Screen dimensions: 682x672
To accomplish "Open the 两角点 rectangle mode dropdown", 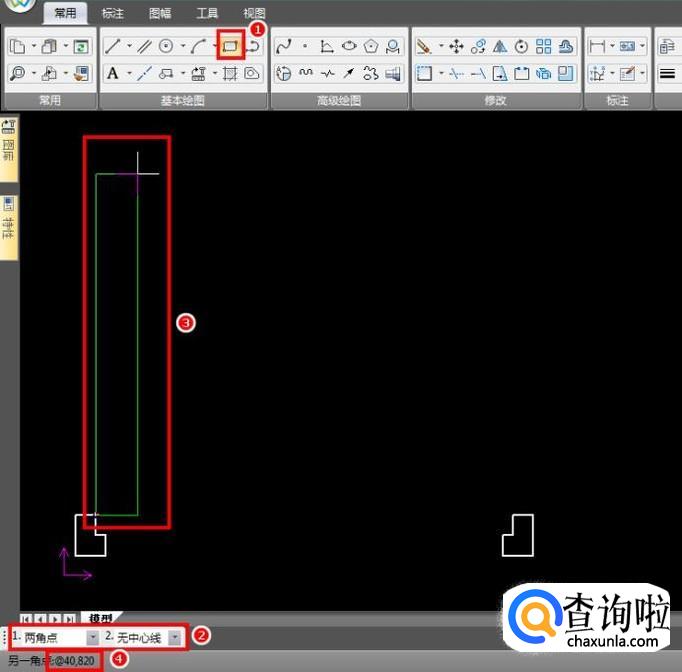I will pos(92,637).
